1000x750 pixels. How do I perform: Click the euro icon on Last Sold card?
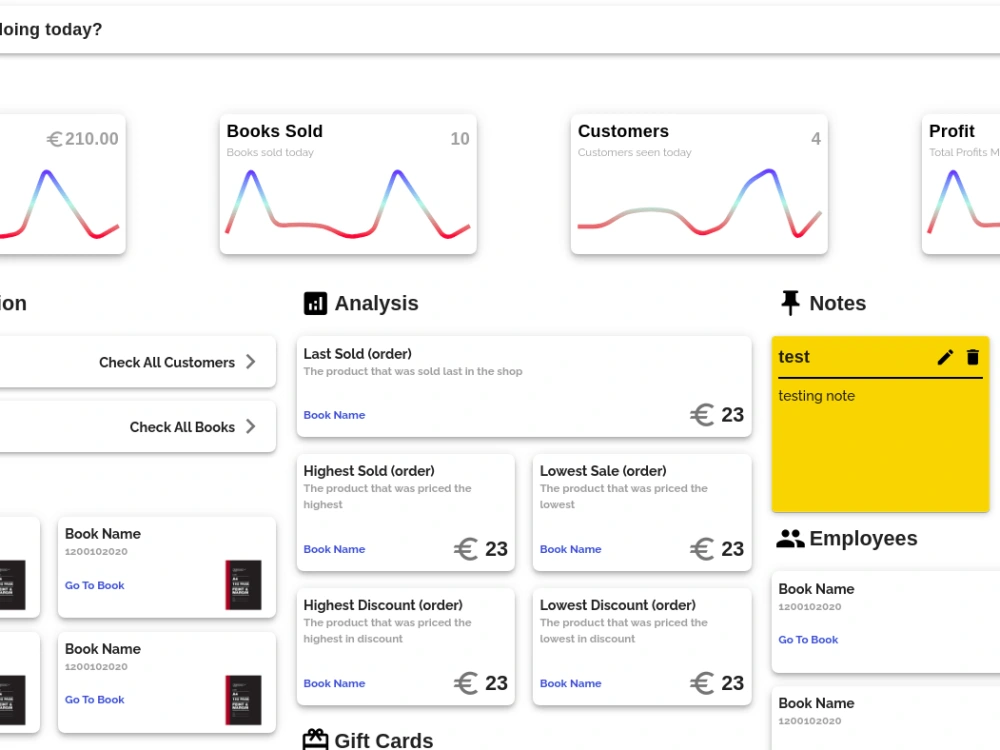point(702,415)
